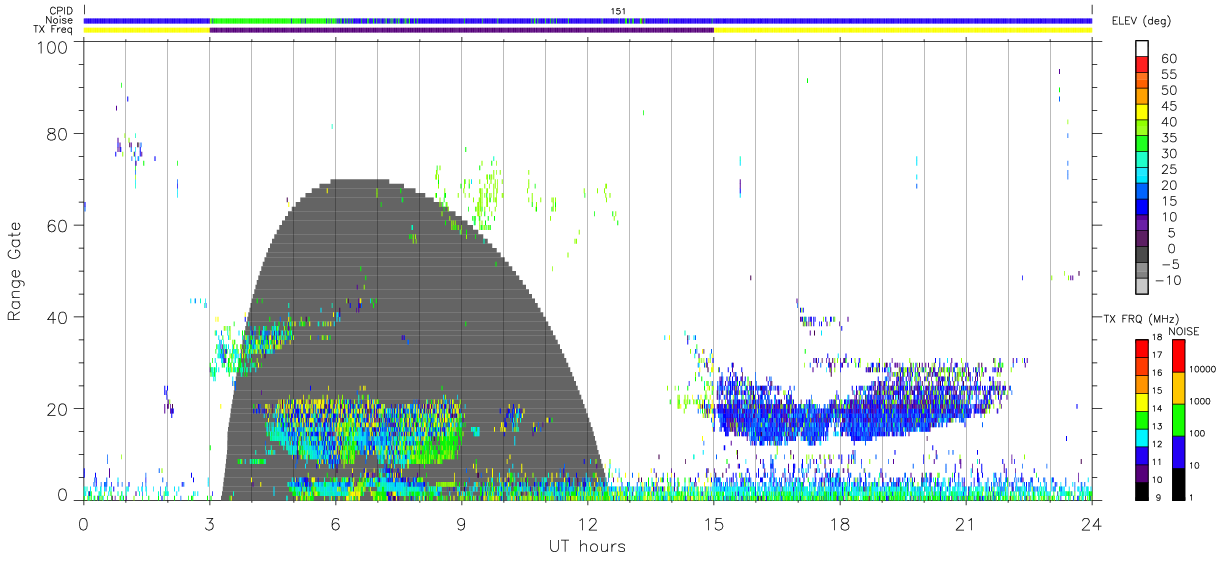Click the 'NOISE' colorbar title
The height and width of the screenshot is (567, 1228).
[x=1184, y=331]
